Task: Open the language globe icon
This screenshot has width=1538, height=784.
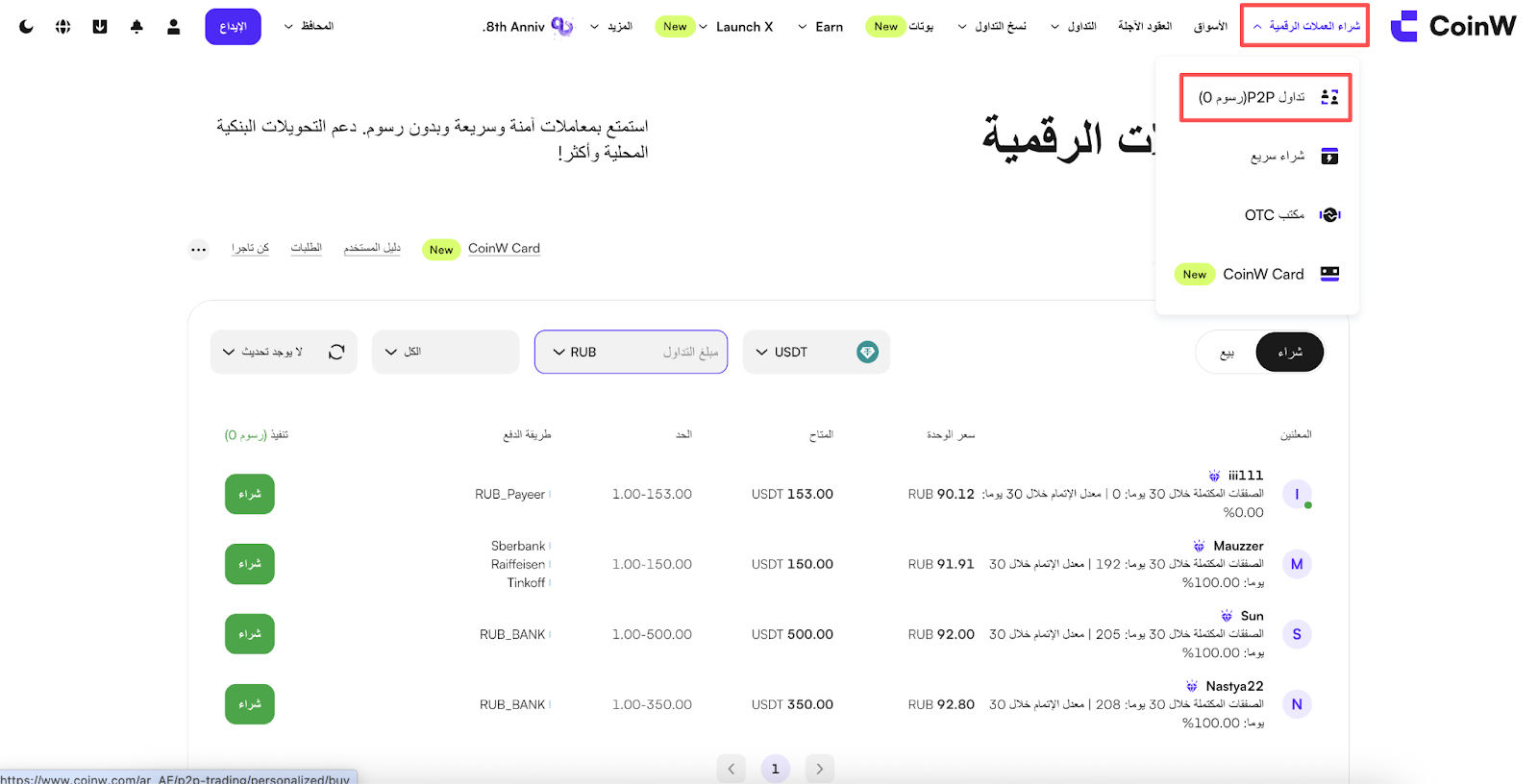Action: 62,27
